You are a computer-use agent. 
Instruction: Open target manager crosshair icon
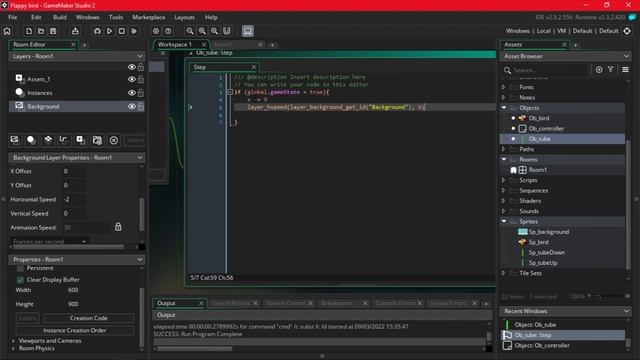tap(627, 31)
